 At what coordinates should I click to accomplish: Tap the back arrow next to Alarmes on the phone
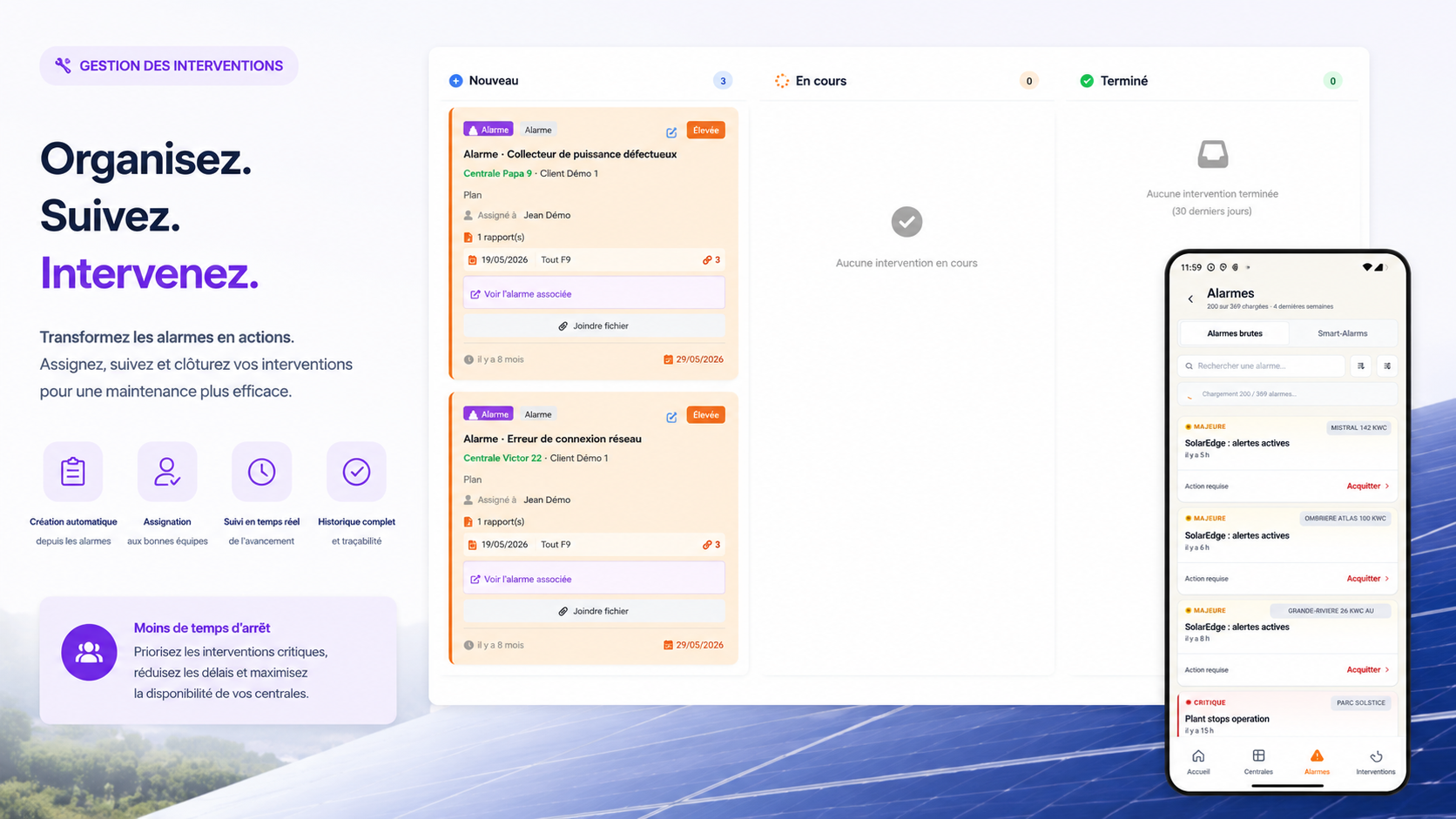coord(1190,299)
